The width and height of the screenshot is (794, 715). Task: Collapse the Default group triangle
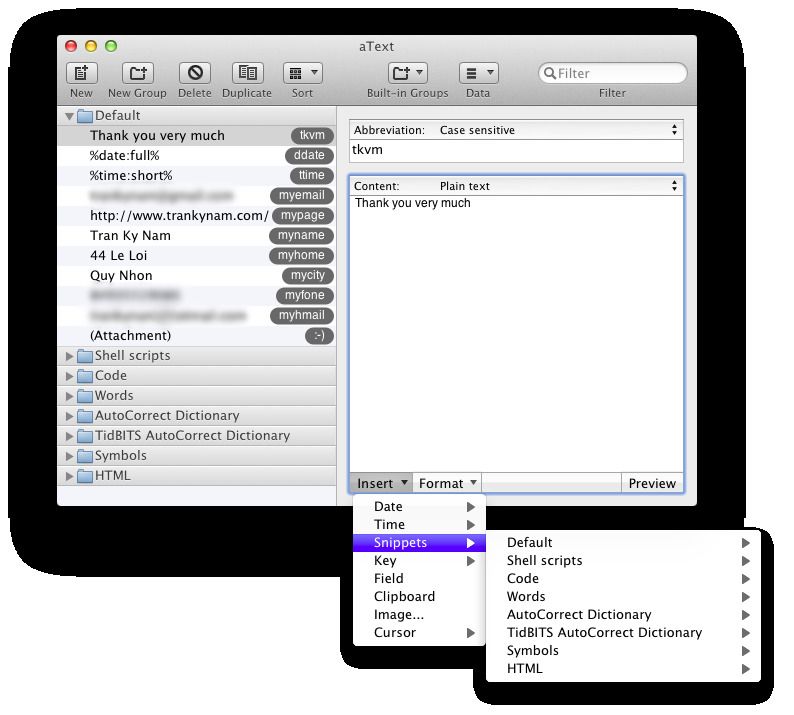[70, 116]
